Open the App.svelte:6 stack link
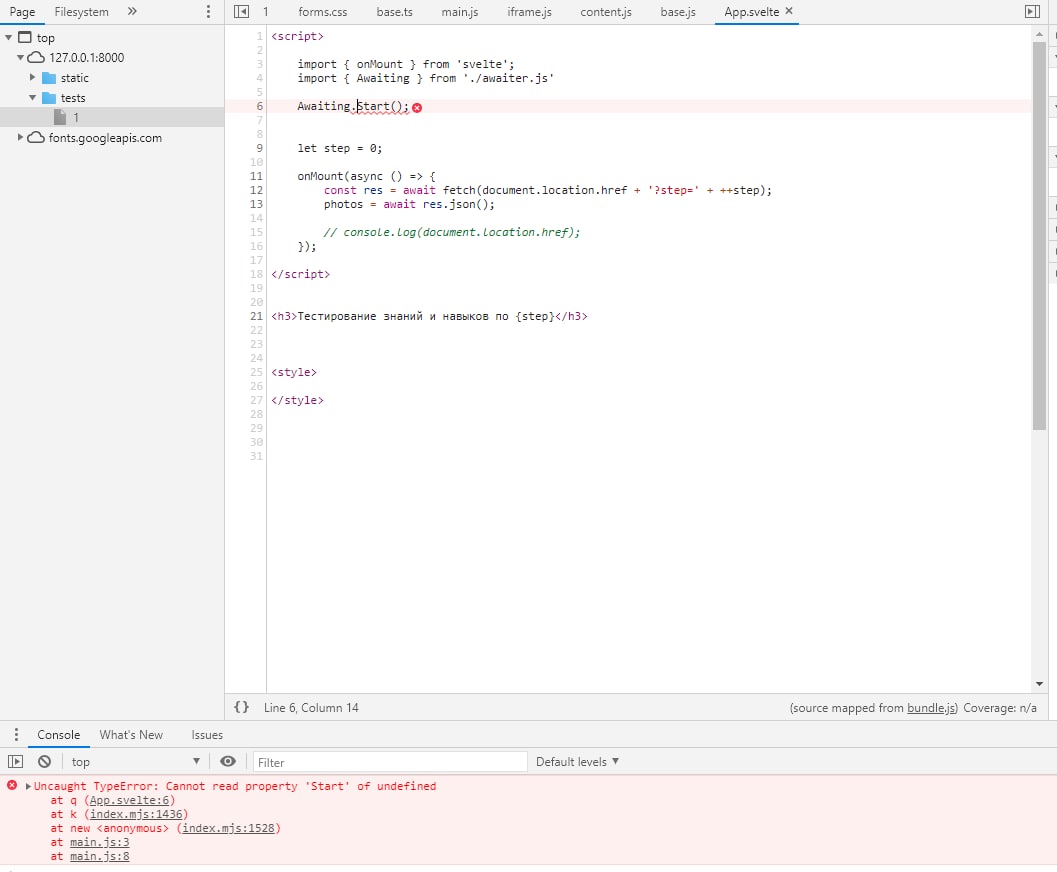The width and height of the screenshot is (1057, 872). (x=129, y=800)
